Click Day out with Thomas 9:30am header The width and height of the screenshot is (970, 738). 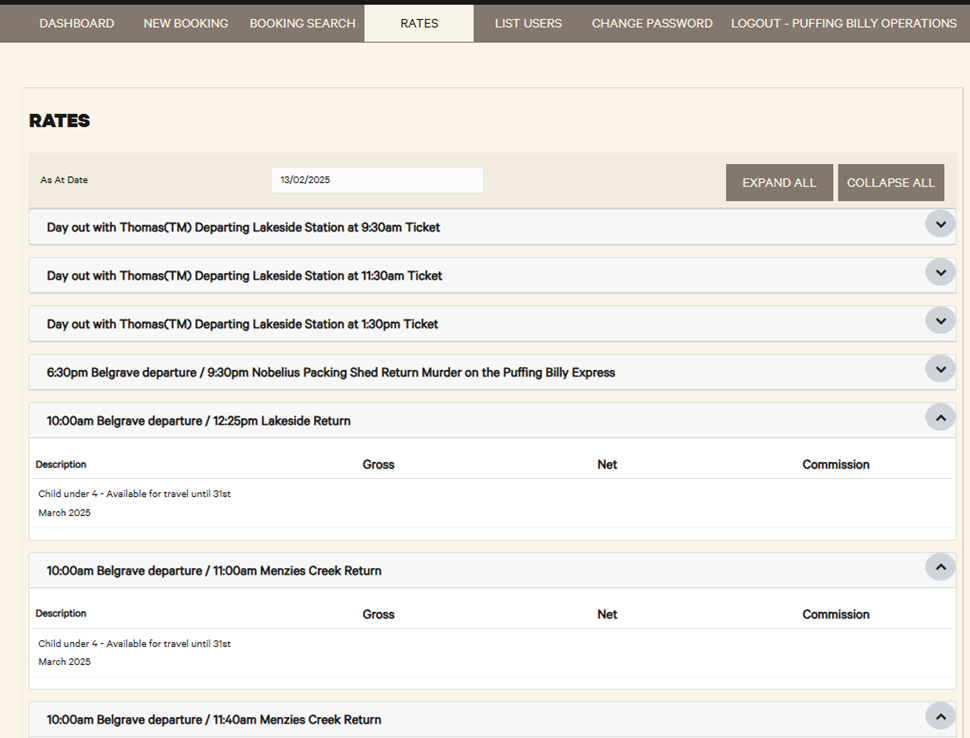point(492,227)
